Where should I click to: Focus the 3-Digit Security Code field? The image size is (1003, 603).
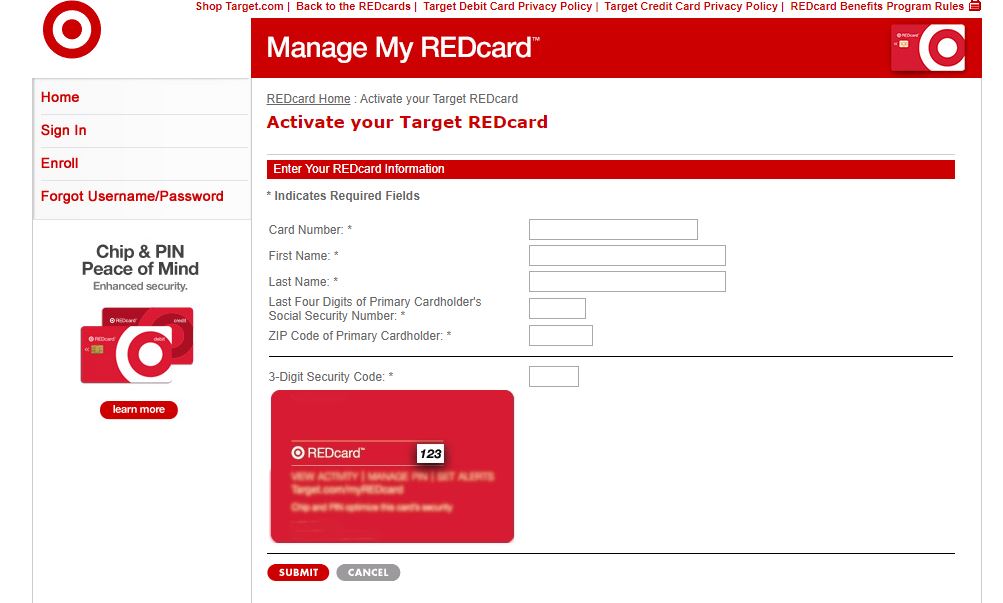click(553, 377)
